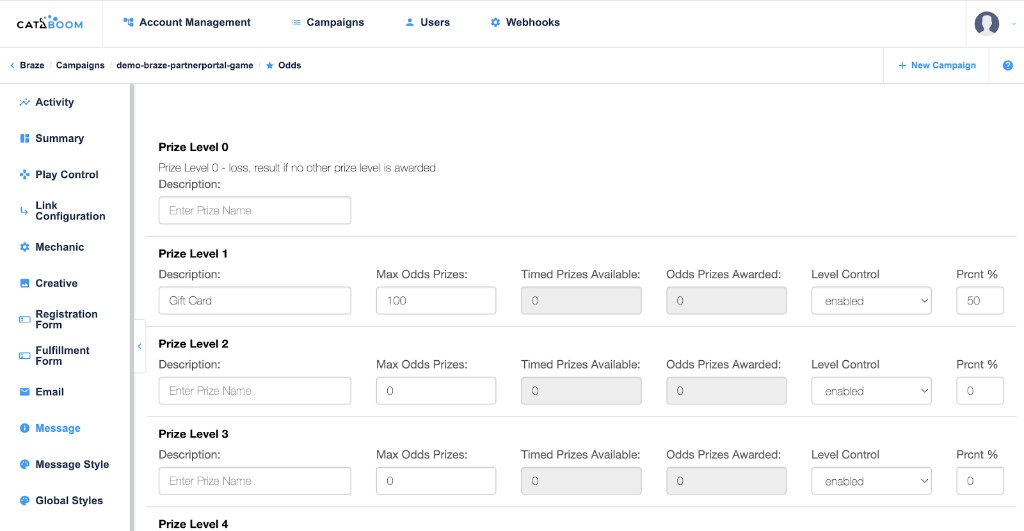Open Prize Level 2 Level Control dropdown

click(871, 391)
